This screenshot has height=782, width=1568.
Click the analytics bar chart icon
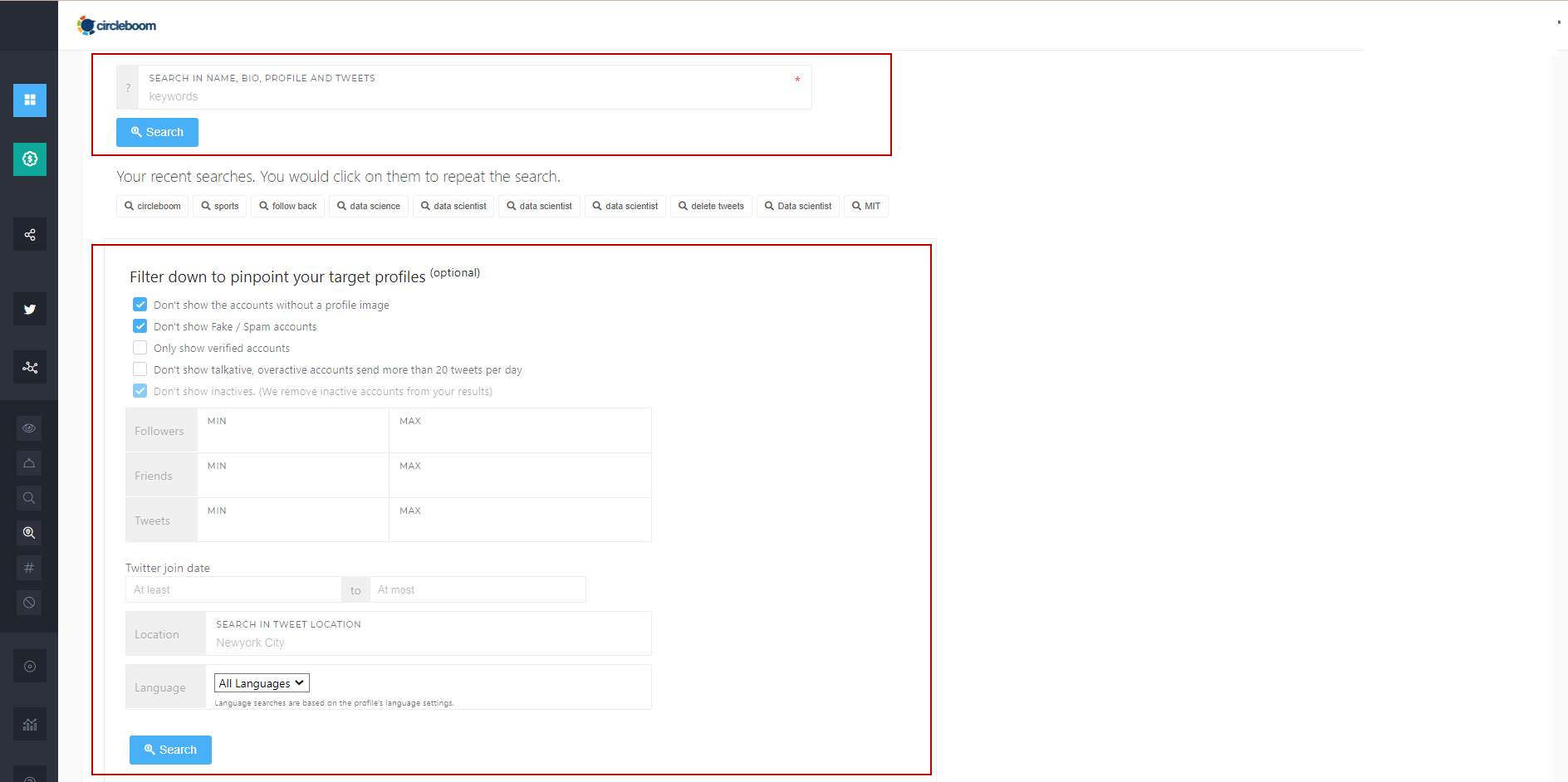click(30, 723)
